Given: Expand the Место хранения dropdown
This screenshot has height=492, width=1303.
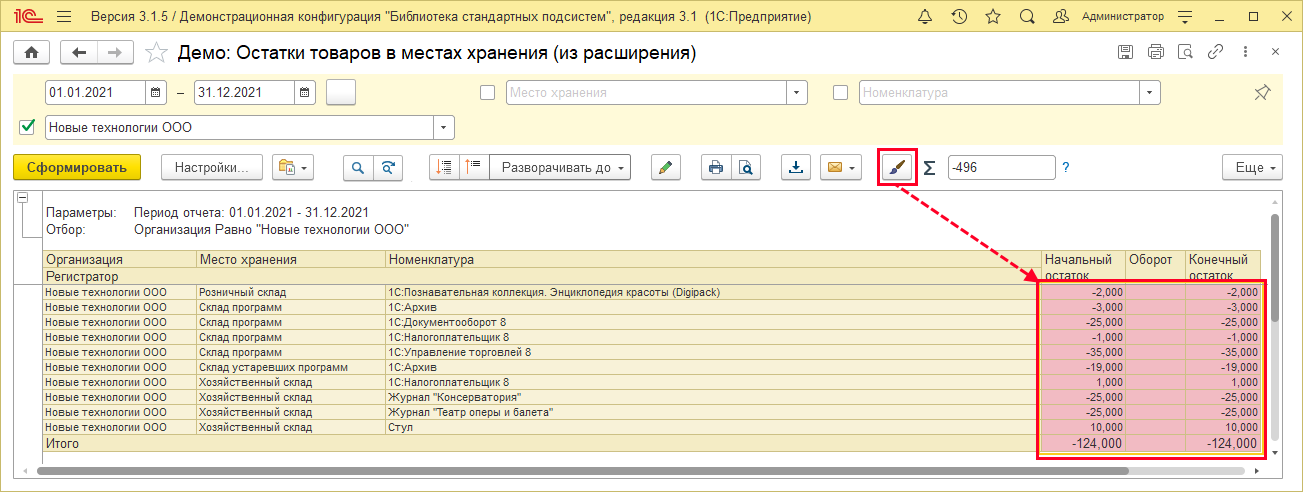Looking at the screenshot, I should 797,92.
